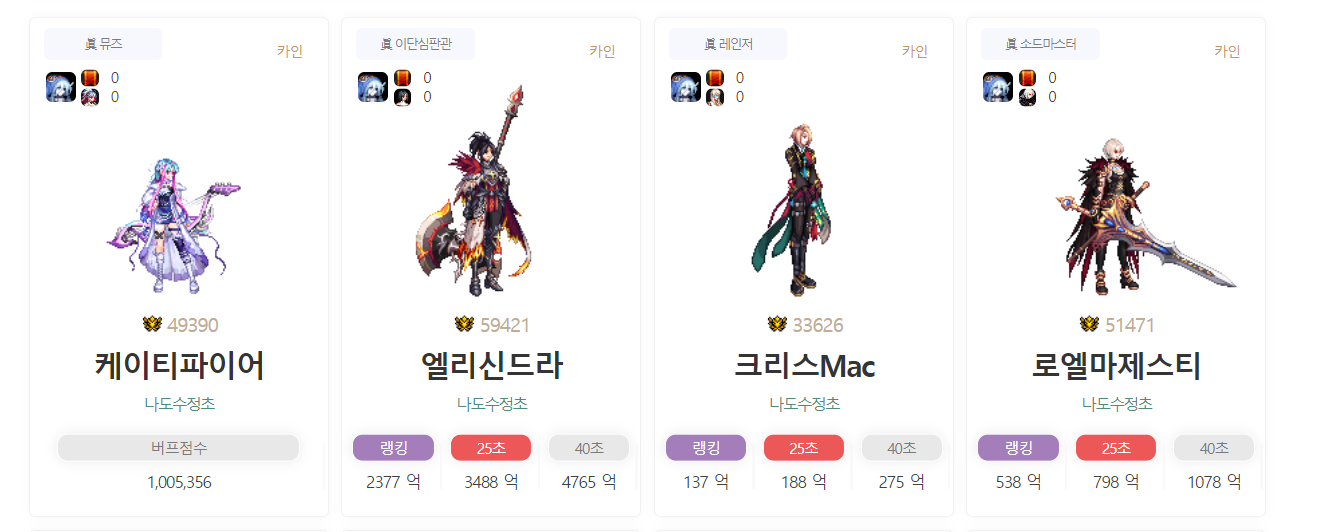Click the 이단심판관 job tag
This screenshot has height=532, width=1320.
click(x=415, y=44)
